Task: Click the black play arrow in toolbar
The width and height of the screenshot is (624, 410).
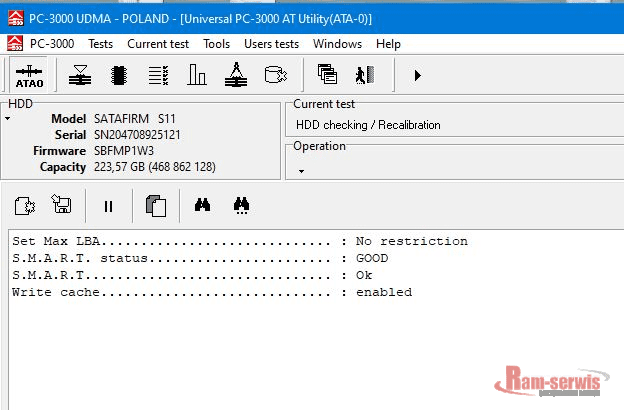Action: (x=417, y=75)
